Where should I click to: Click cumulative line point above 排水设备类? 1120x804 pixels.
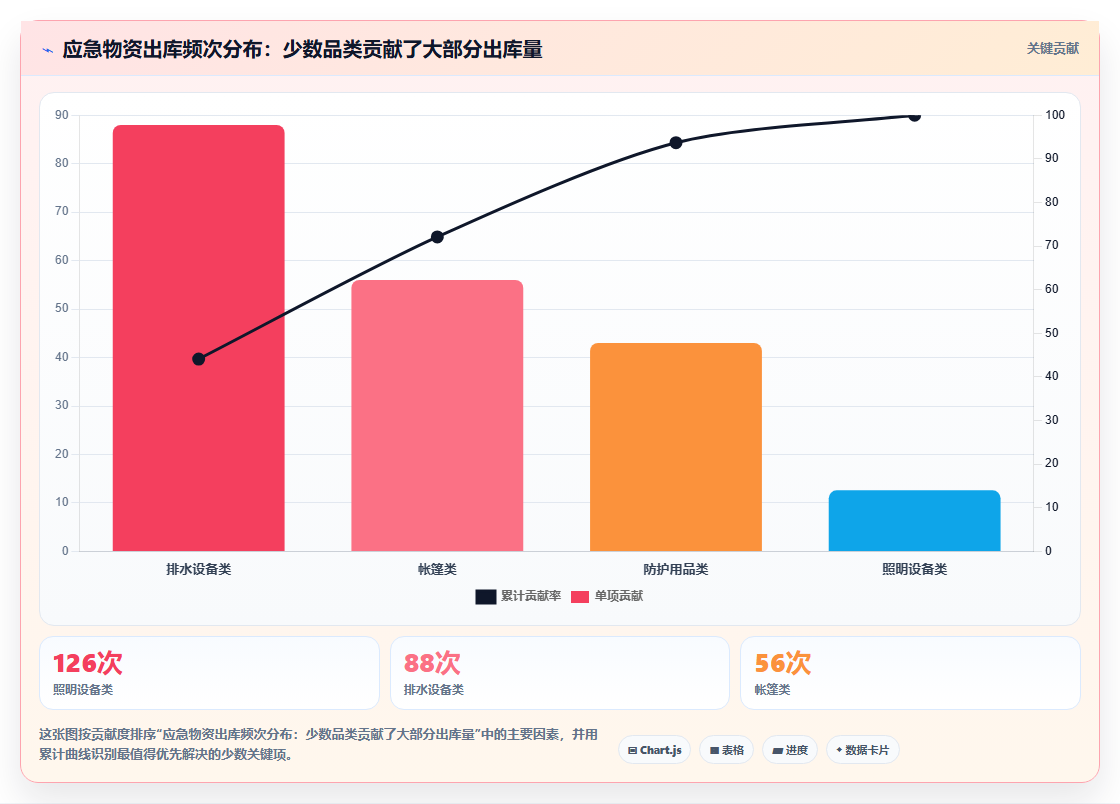coord(199,359)
